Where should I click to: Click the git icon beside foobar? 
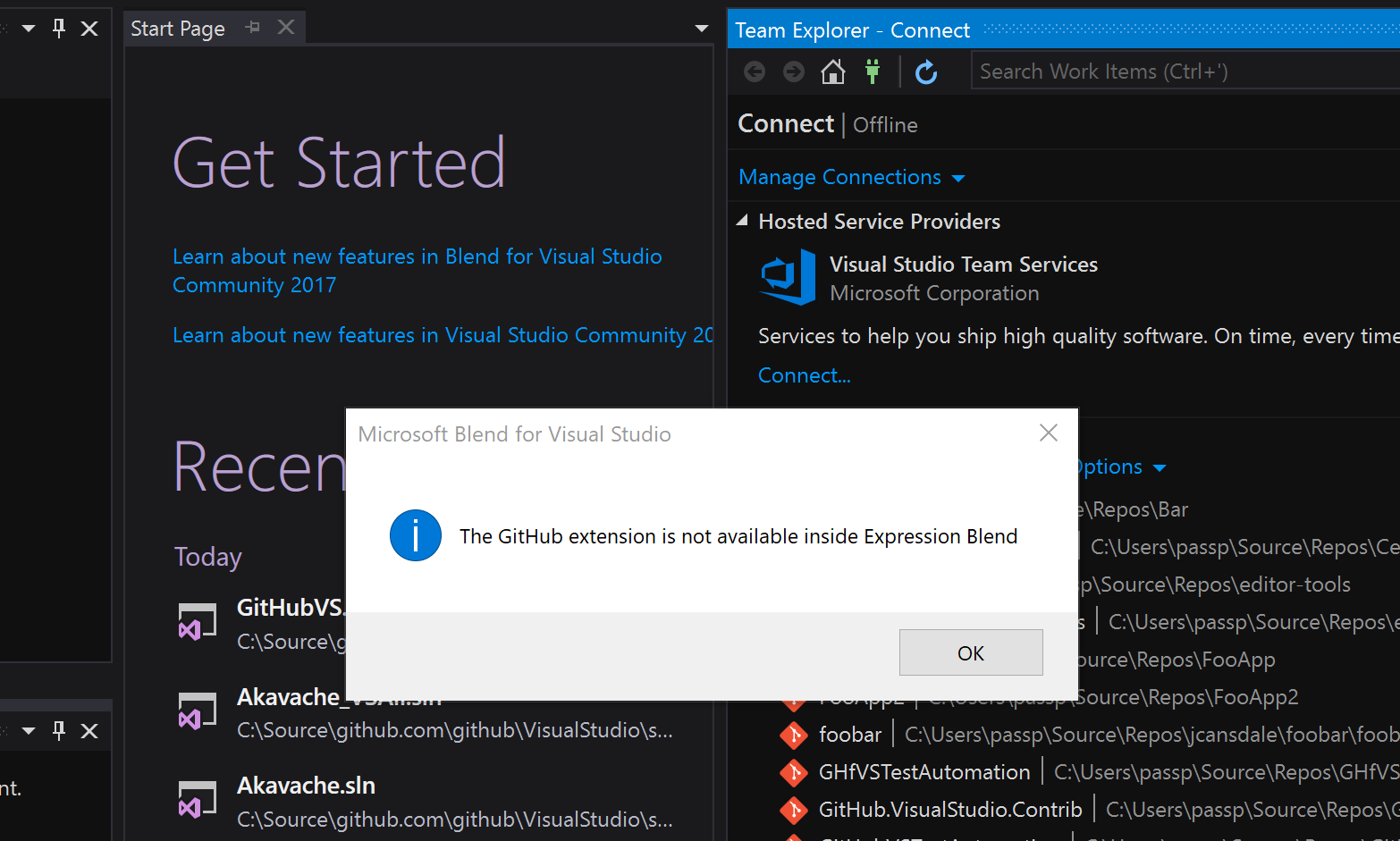(793, 735)
